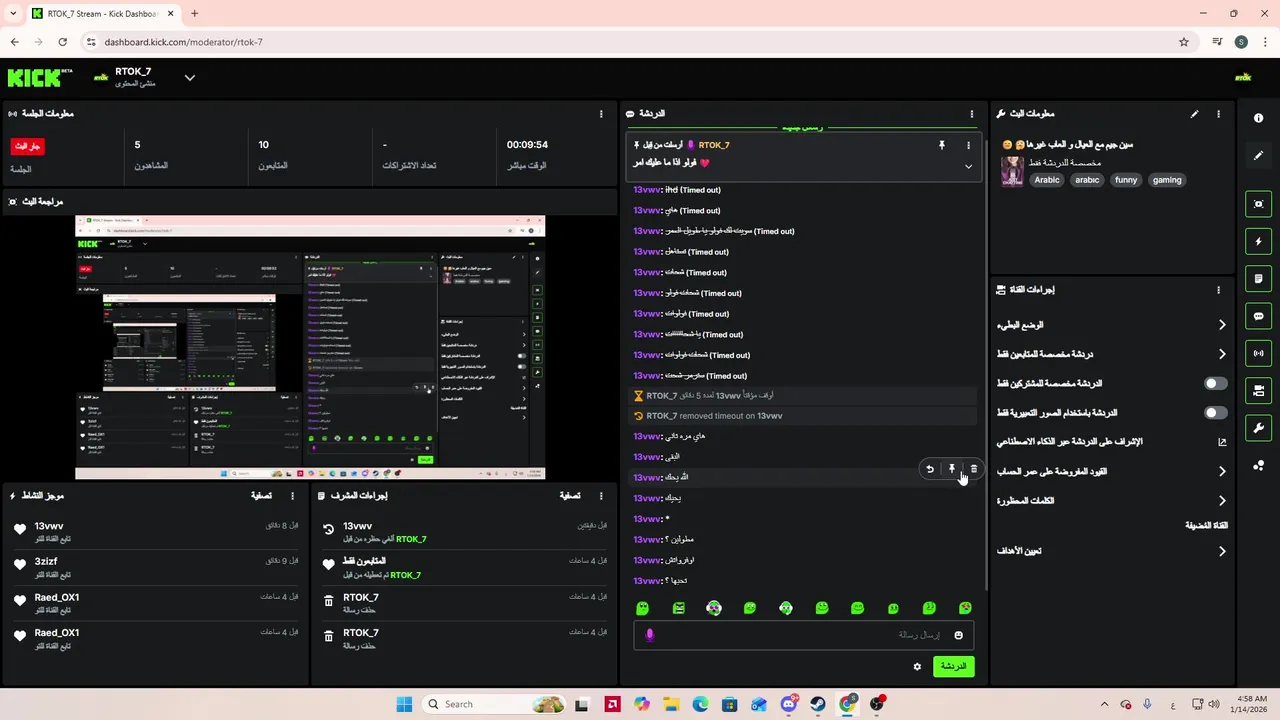Open the wrench tools icon in sidebar
The height and width of the screenshot is (720, 1280).
pyautogui.click(x=1258, y=428)
